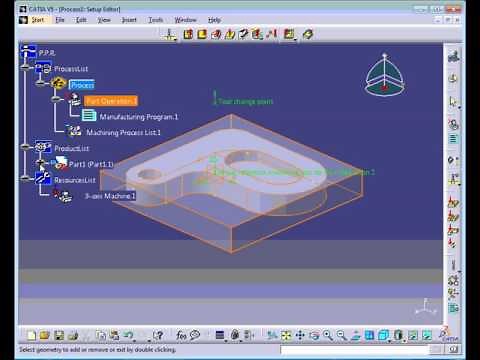The height and width of the screenshot is (360, 480).
Task: Activate the Rotate view tool
Action: click(314, 335)
